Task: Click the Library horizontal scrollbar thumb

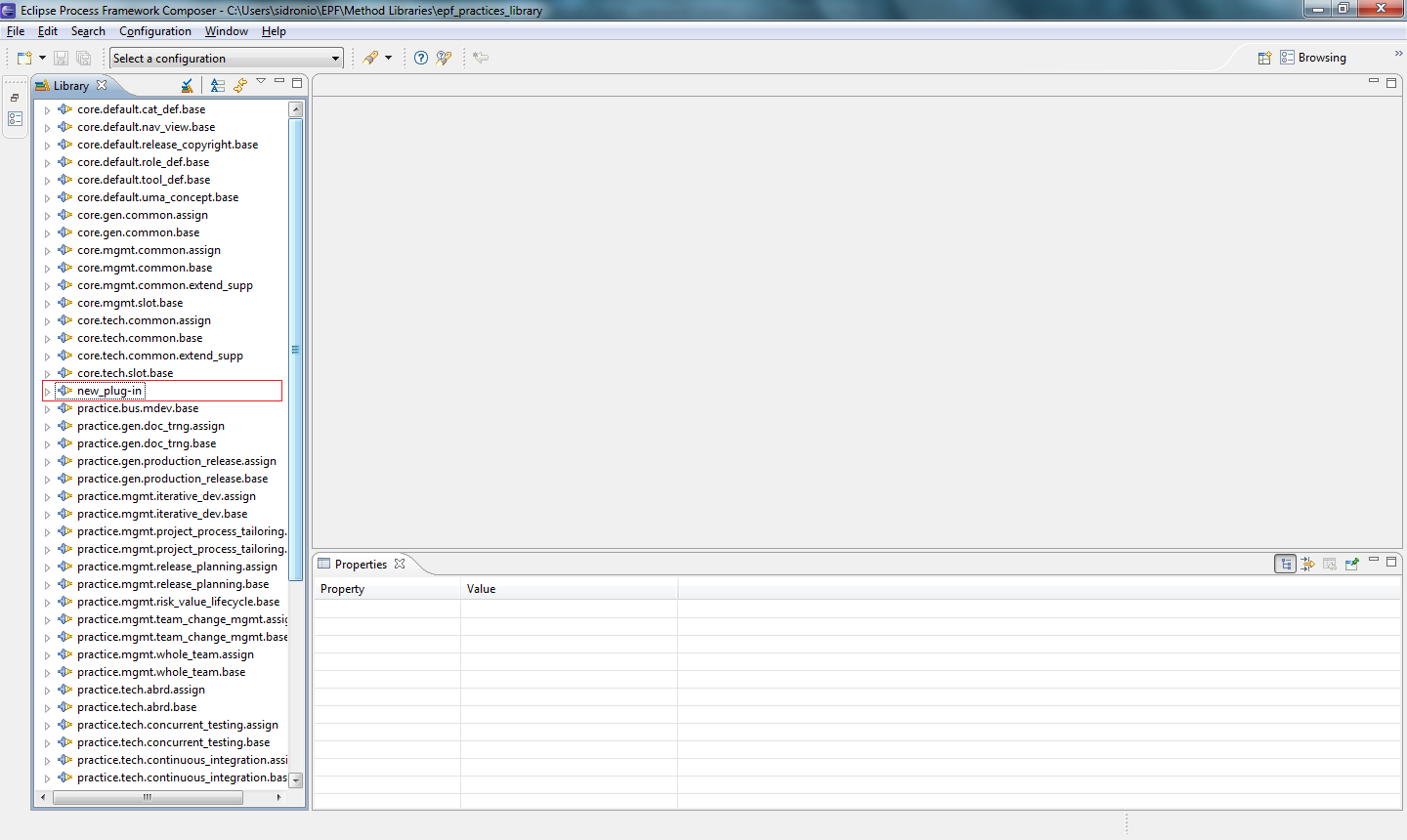Action: coord(148,797)
